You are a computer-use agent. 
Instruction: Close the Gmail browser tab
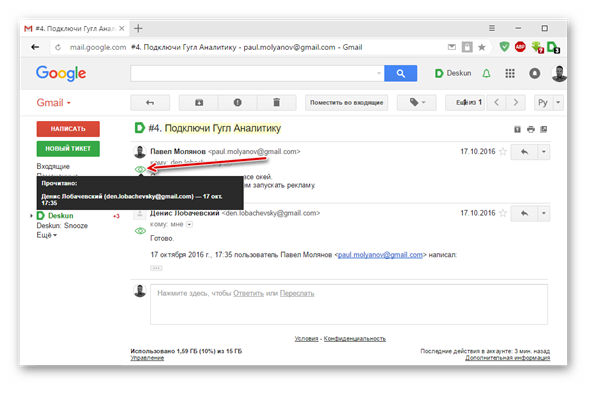(121, 28)
